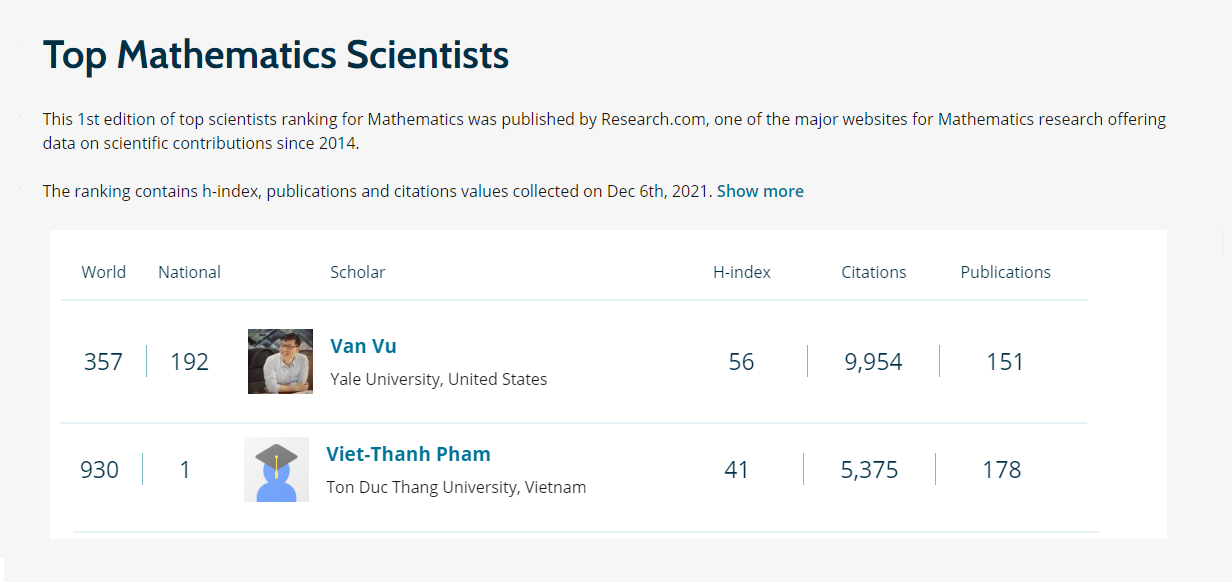Image resolution: width=1232 pixels, height=582 pixels.
Task: Click Viet-Thanh Pham's H-index value 41
Action: [x=737, y=470]
